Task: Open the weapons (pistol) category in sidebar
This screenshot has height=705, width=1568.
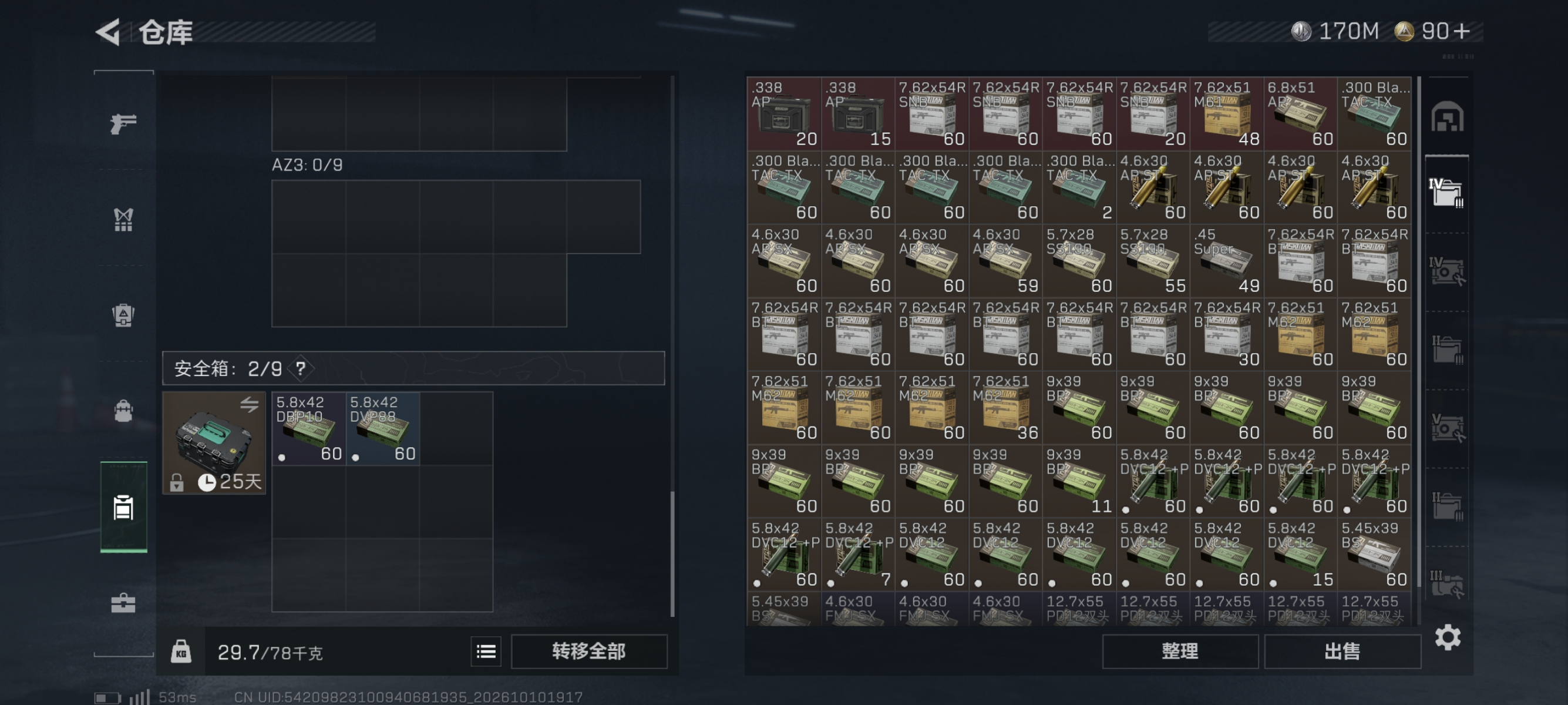Action: pos(123,123)
